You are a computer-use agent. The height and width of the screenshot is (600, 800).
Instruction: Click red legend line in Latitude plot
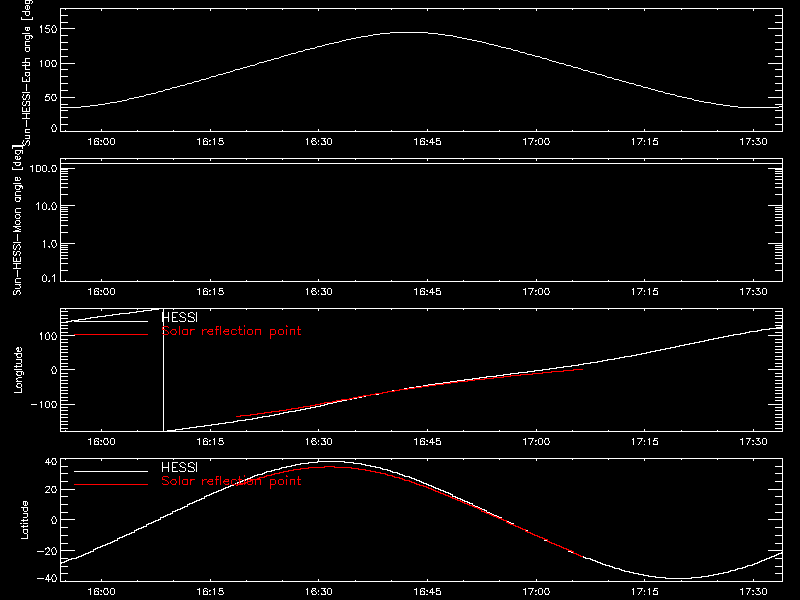(111, 485)
